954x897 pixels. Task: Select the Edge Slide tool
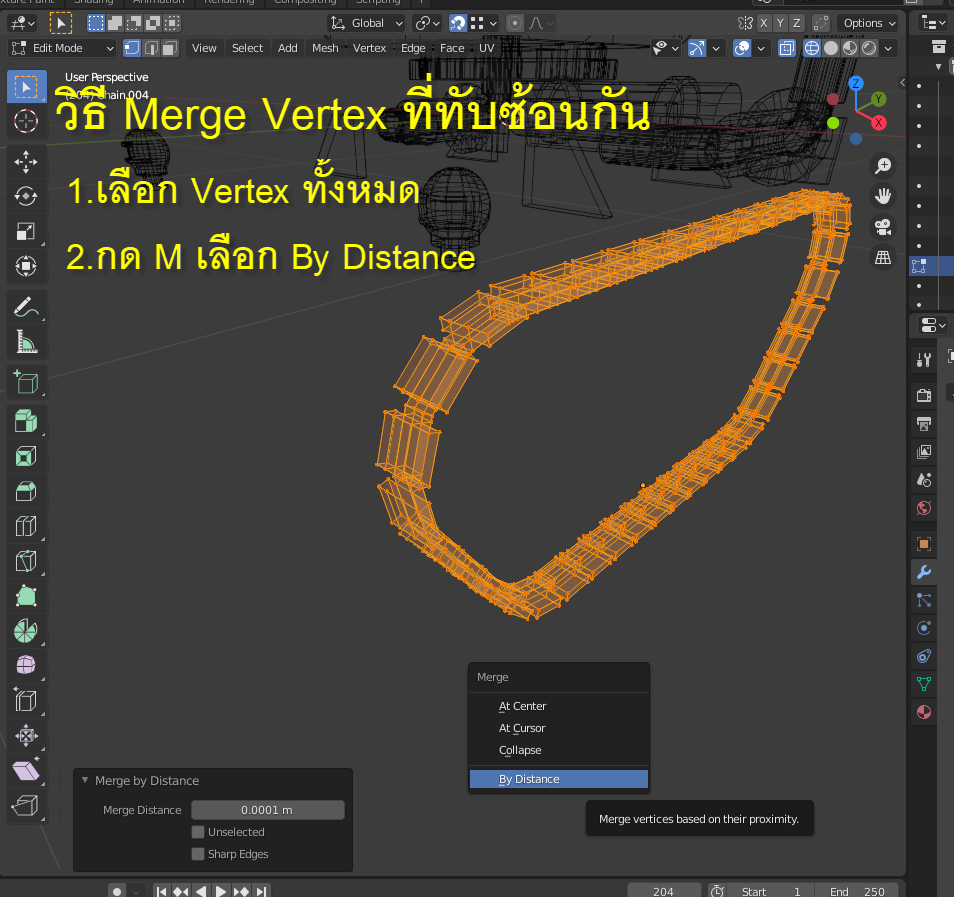pyautogui.click(x=26, y=700)
